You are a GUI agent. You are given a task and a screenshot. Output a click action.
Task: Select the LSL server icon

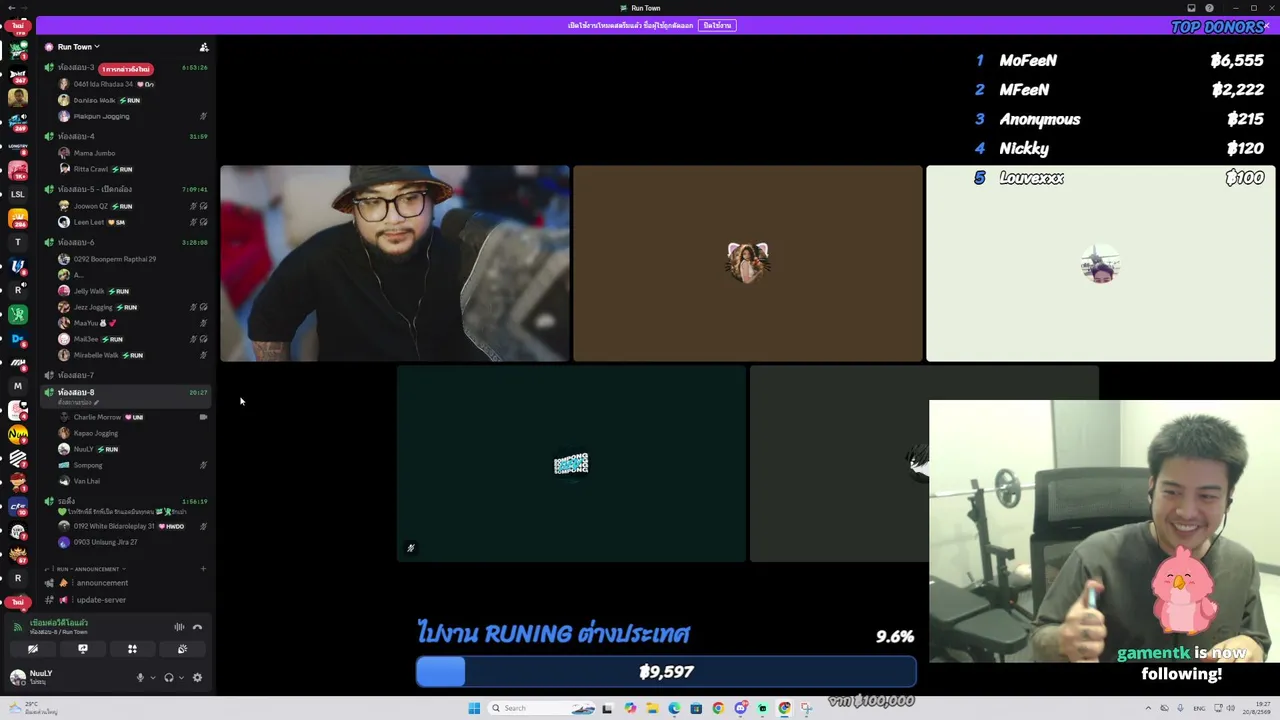[18, 194]
